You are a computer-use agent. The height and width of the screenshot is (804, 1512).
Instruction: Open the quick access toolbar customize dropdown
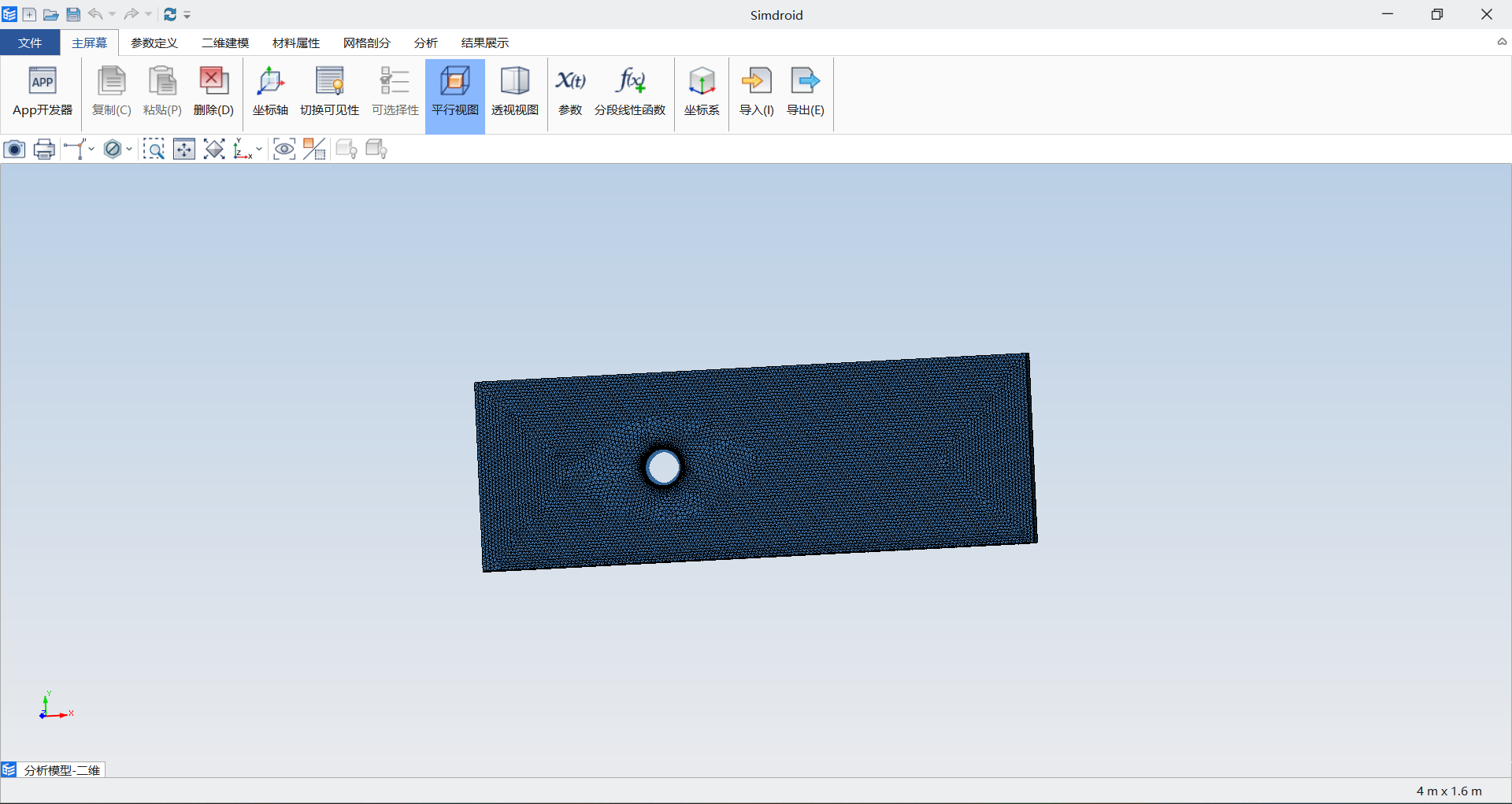pos(187,15)
